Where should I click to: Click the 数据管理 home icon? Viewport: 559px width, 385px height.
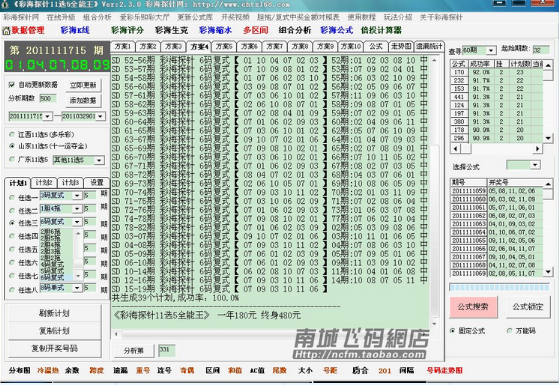[6, 31]
